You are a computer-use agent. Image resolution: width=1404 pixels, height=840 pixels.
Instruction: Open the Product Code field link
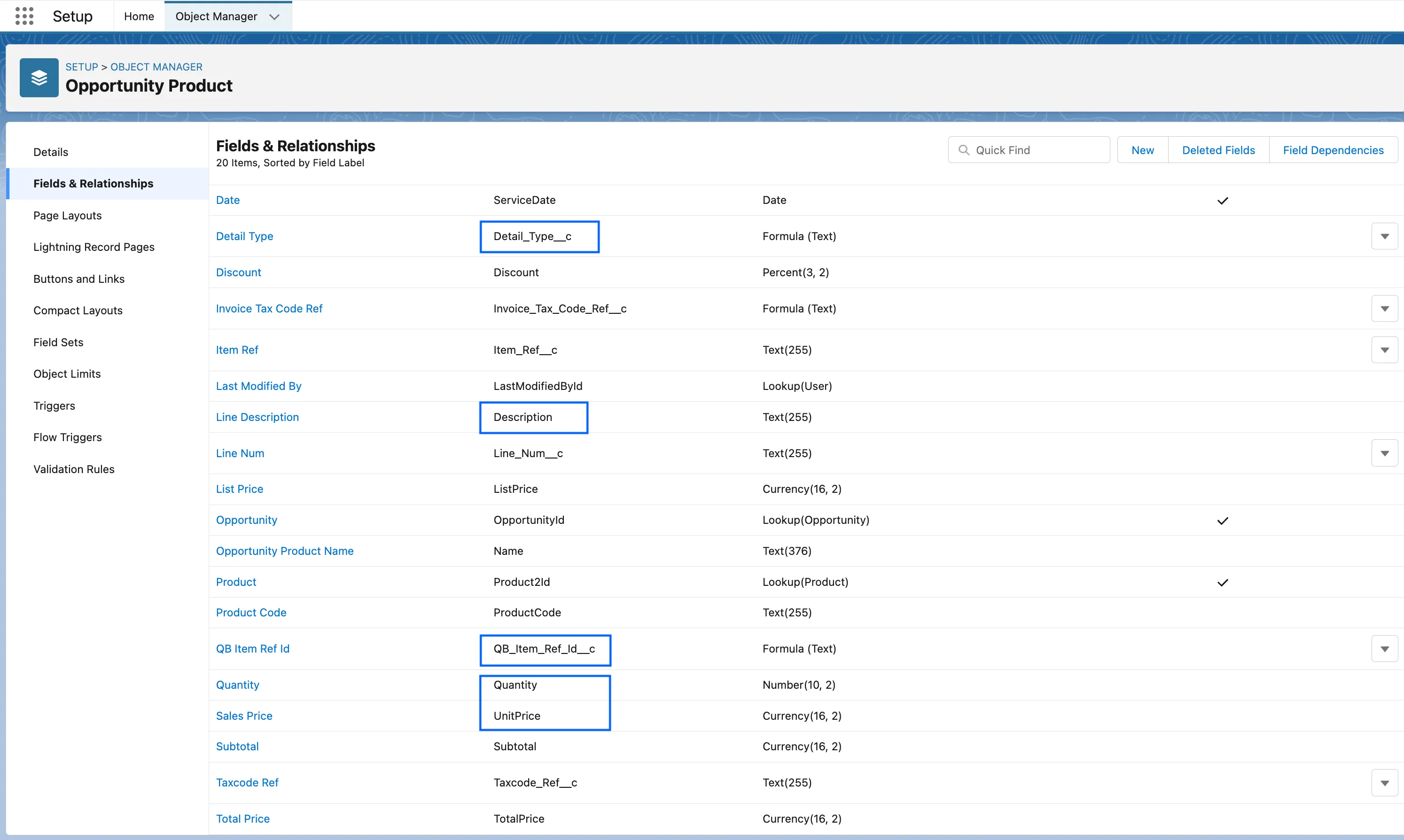pyautogui.click(x=251, y=613)
